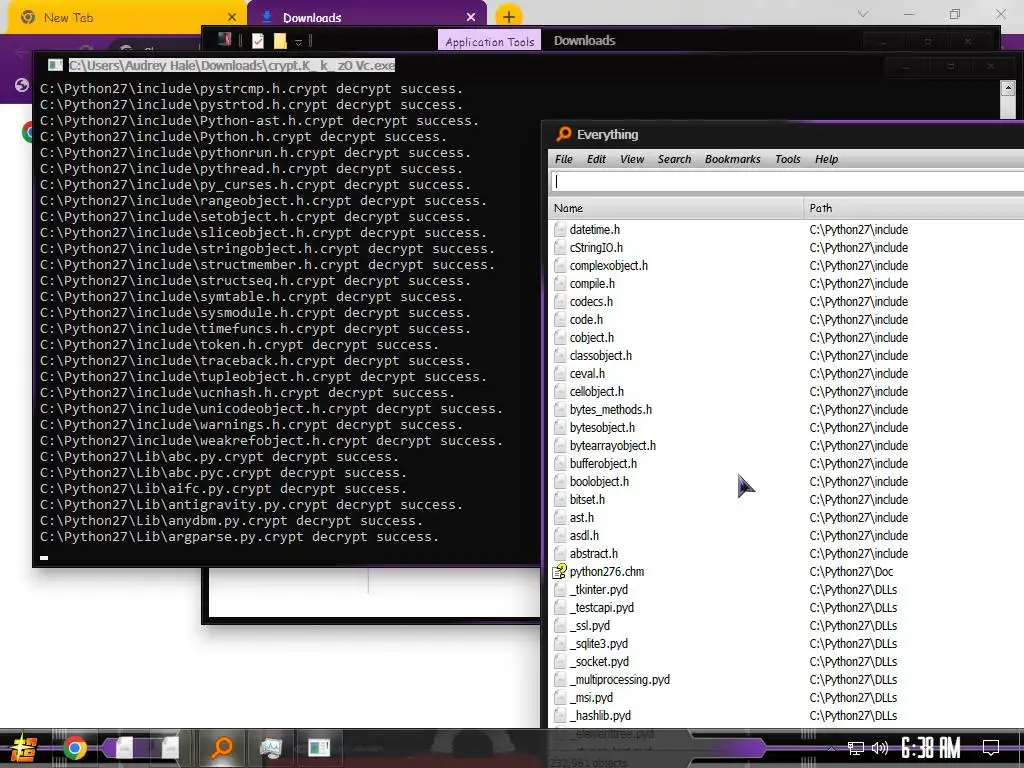Viewport: 1024px width, 768px height.
Task: Click the volume speaker icon in tray
Action: pyautogui.click(x=880, y=748)
